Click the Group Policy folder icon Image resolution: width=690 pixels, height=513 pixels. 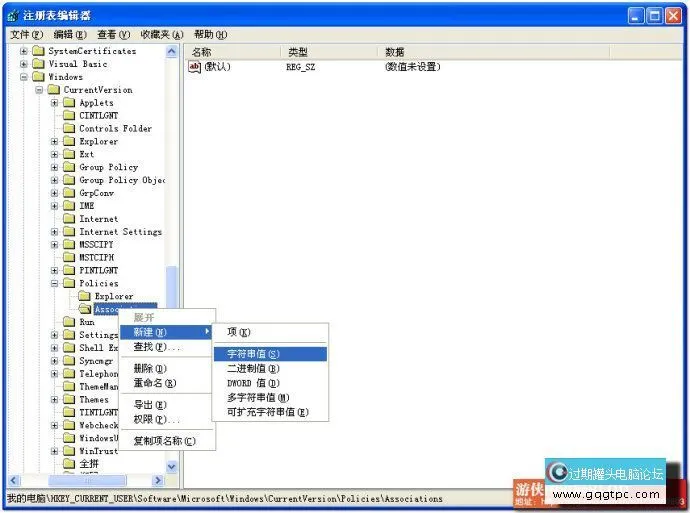tap(69, 167)
